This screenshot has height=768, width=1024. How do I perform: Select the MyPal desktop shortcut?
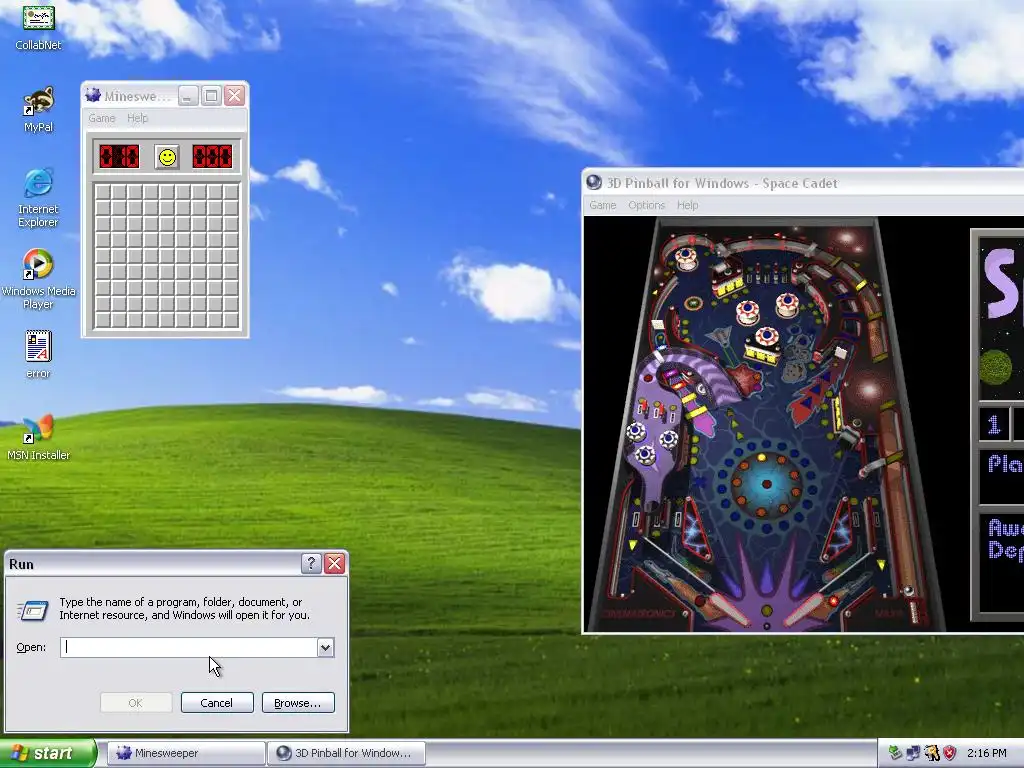[39, 110]
